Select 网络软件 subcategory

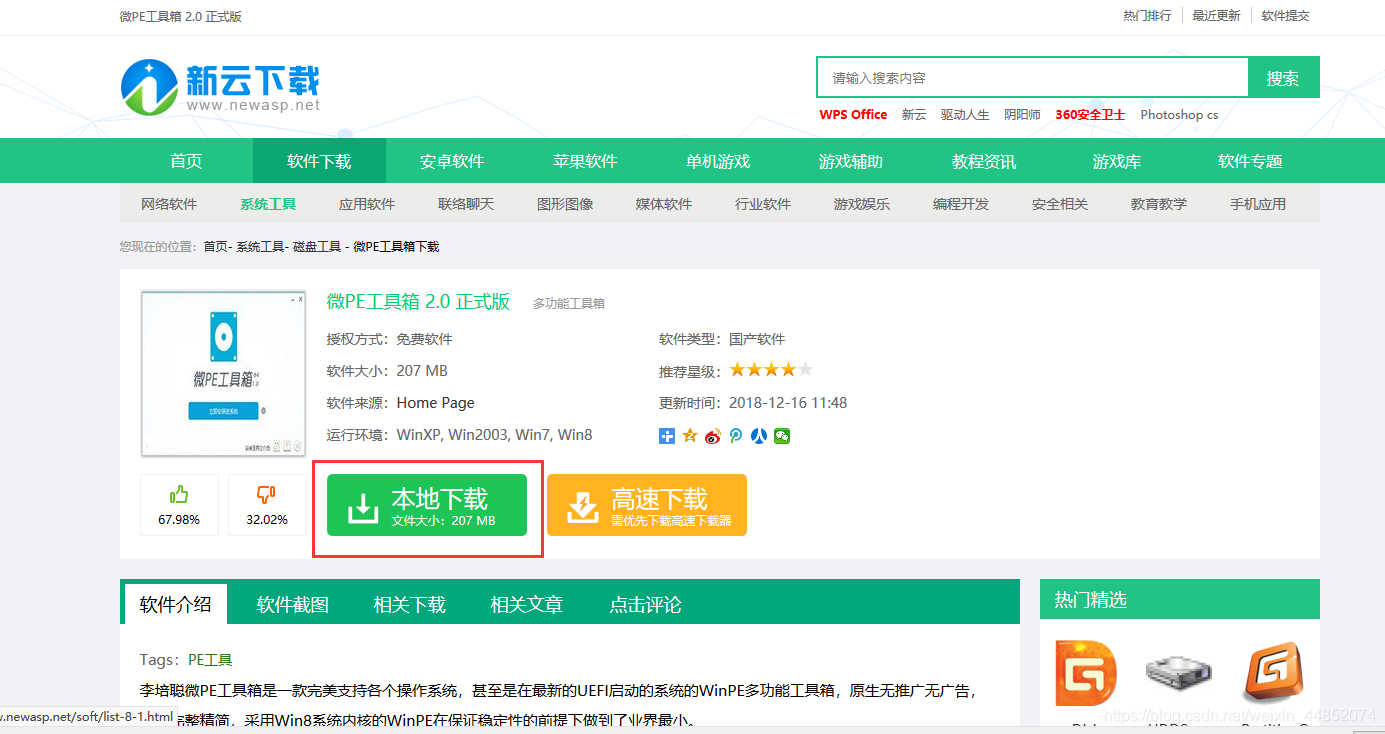[169, 204]
